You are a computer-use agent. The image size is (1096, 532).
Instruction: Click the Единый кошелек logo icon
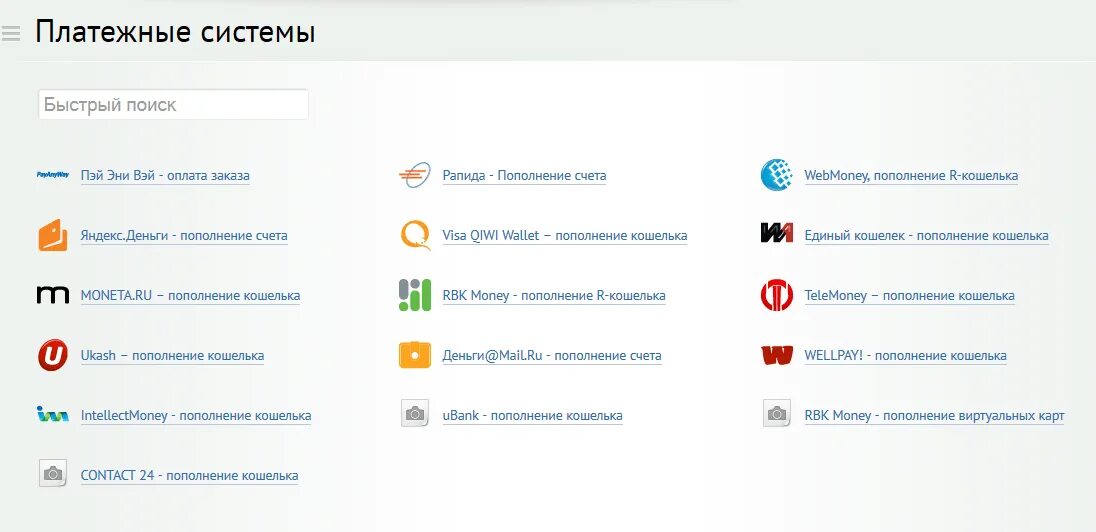point(777,232)
